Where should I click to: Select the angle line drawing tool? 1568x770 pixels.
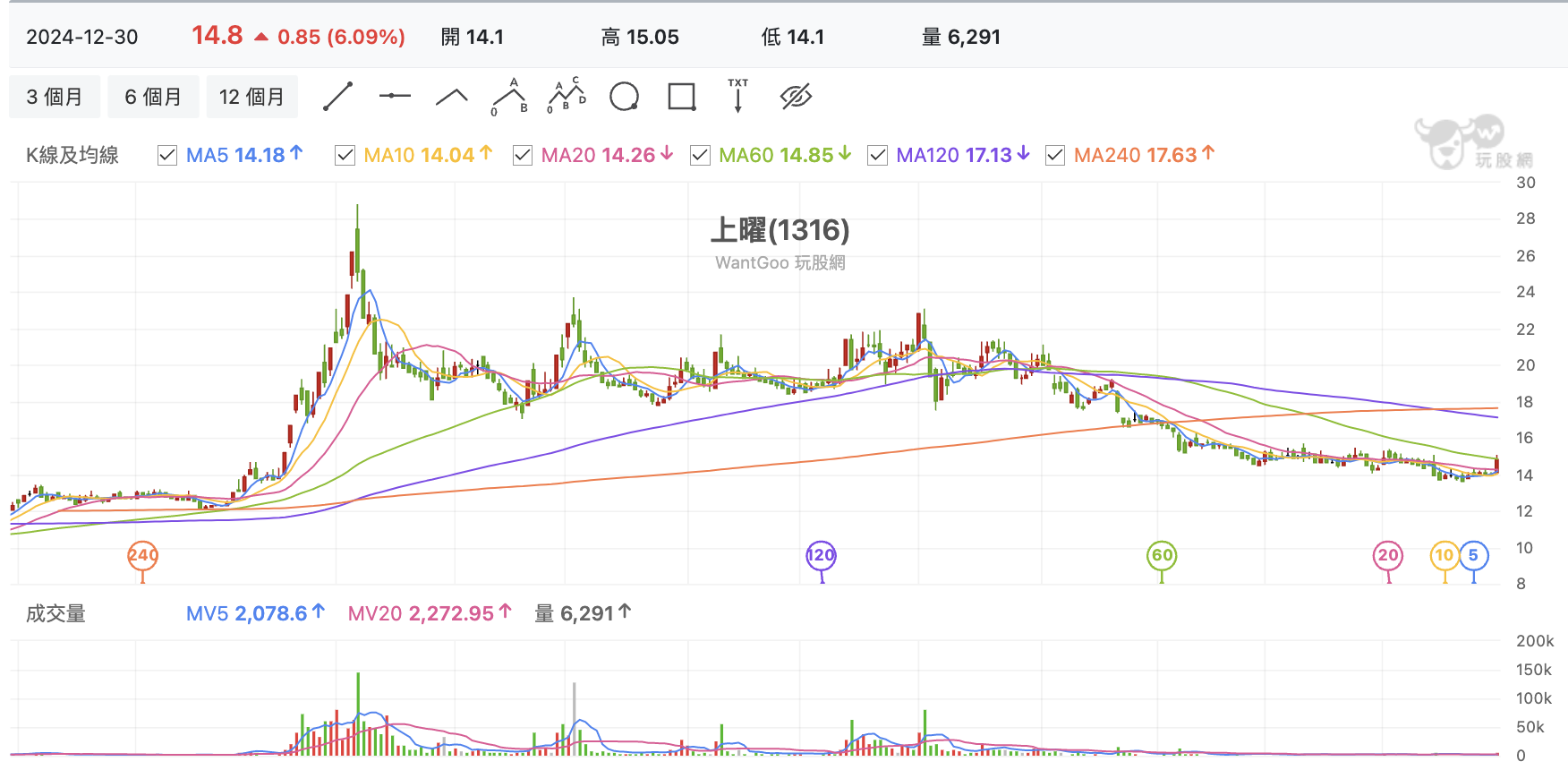pyautogui.click(x=452, y=97)
